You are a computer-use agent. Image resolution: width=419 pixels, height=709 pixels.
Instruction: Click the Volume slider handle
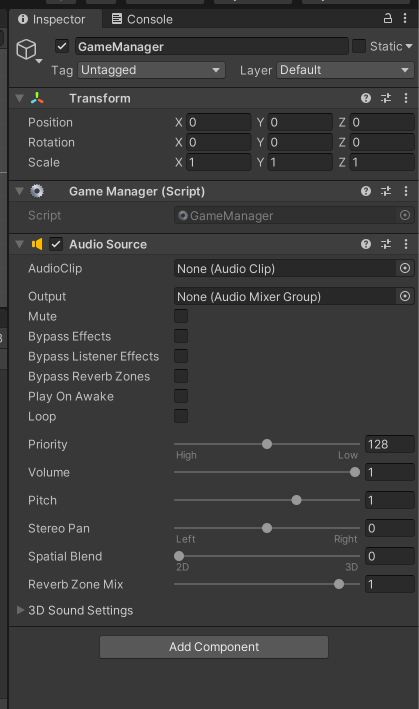355,472
